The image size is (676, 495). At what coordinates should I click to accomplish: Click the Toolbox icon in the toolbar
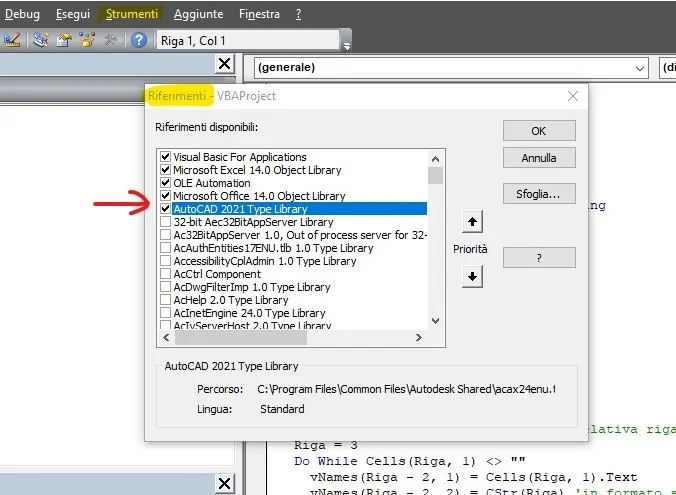[110, 41]
